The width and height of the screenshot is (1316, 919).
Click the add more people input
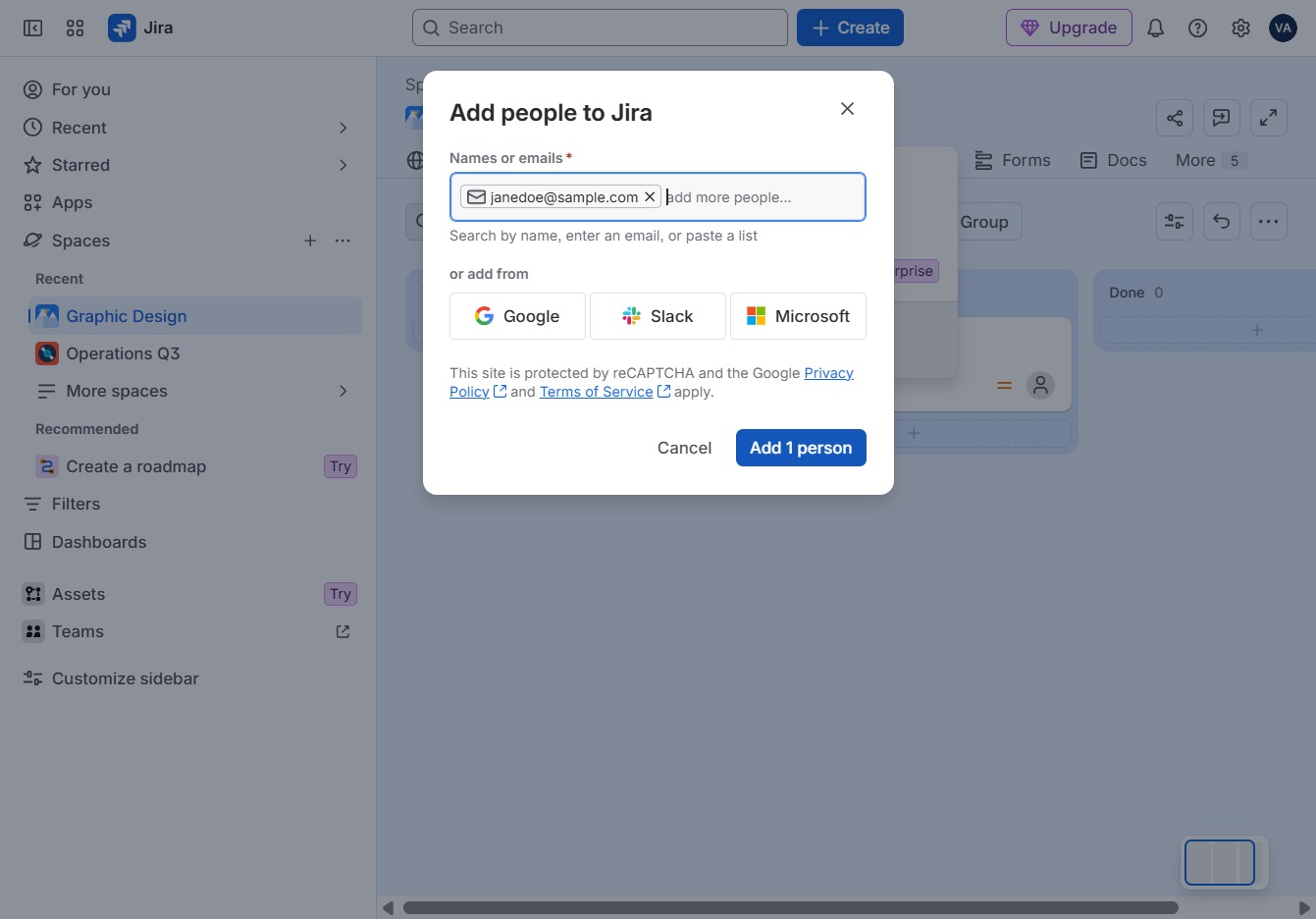coord(762,197)
